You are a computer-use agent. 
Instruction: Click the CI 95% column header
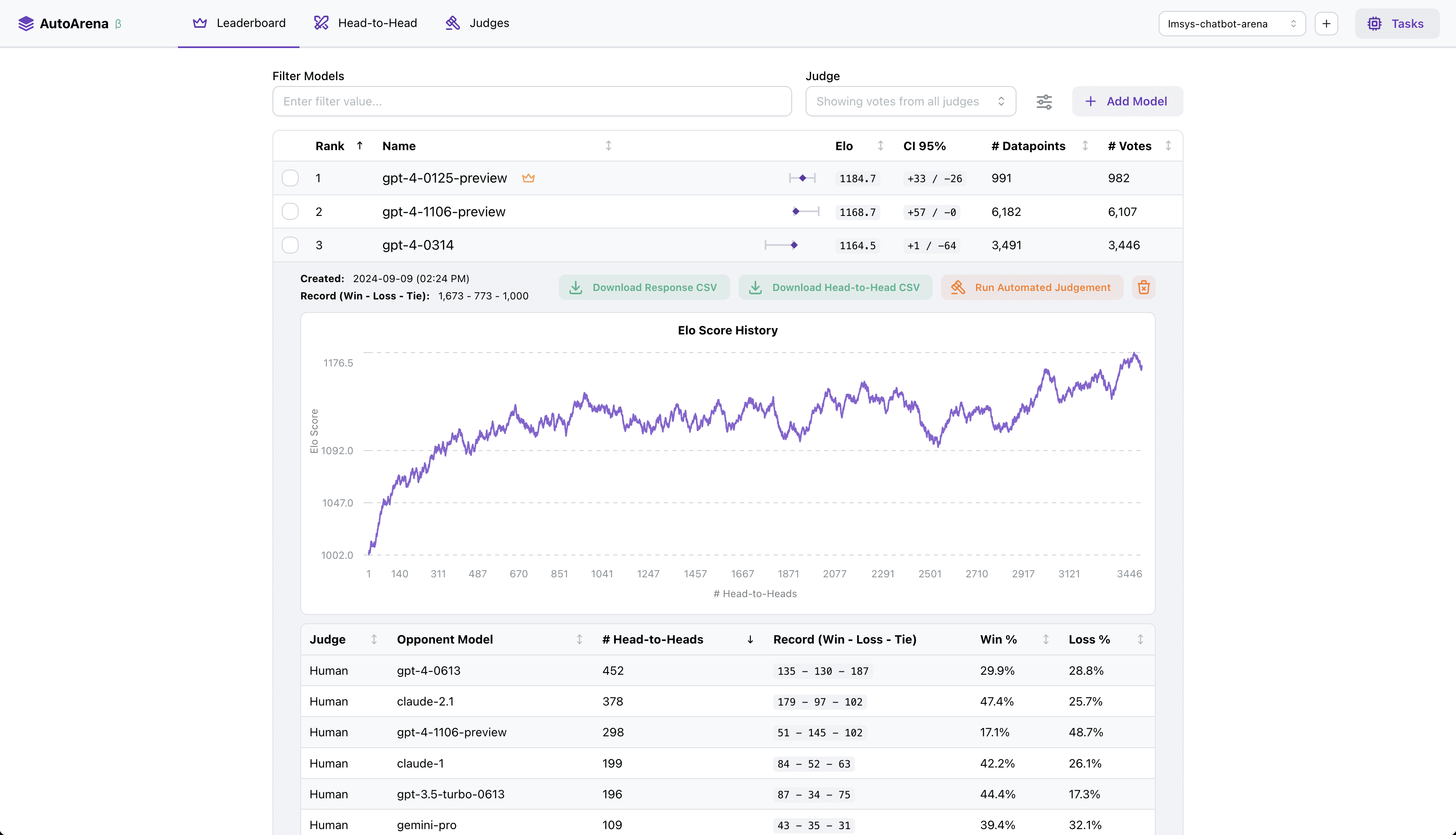coord(925,145)
